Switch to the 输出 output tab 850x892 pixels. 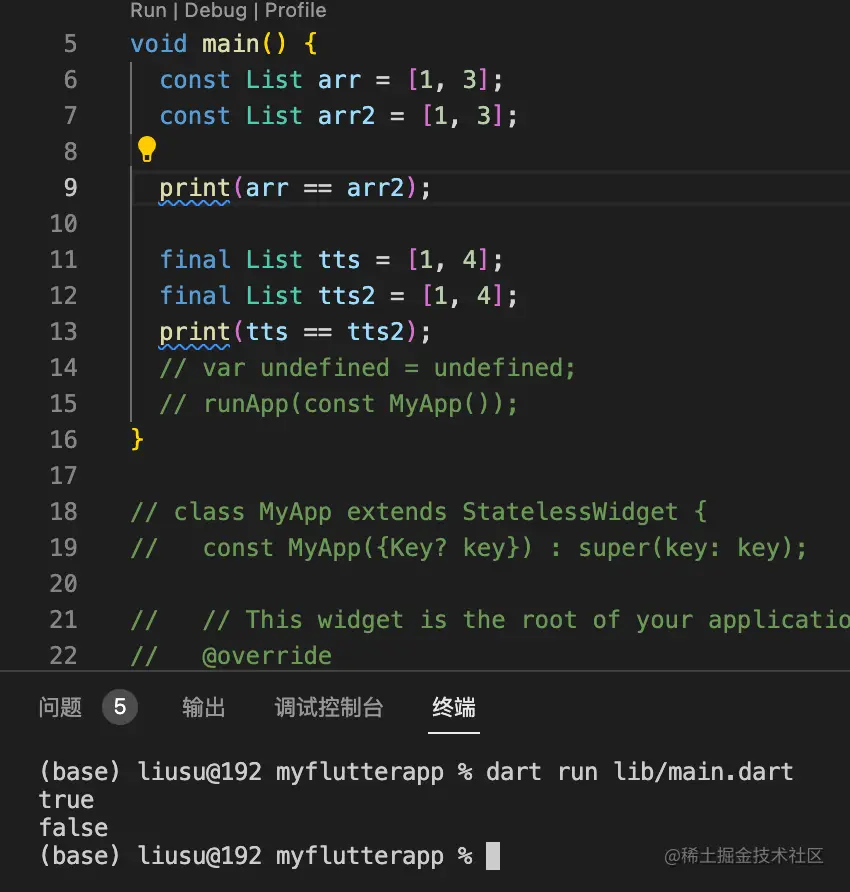(204, 707)
